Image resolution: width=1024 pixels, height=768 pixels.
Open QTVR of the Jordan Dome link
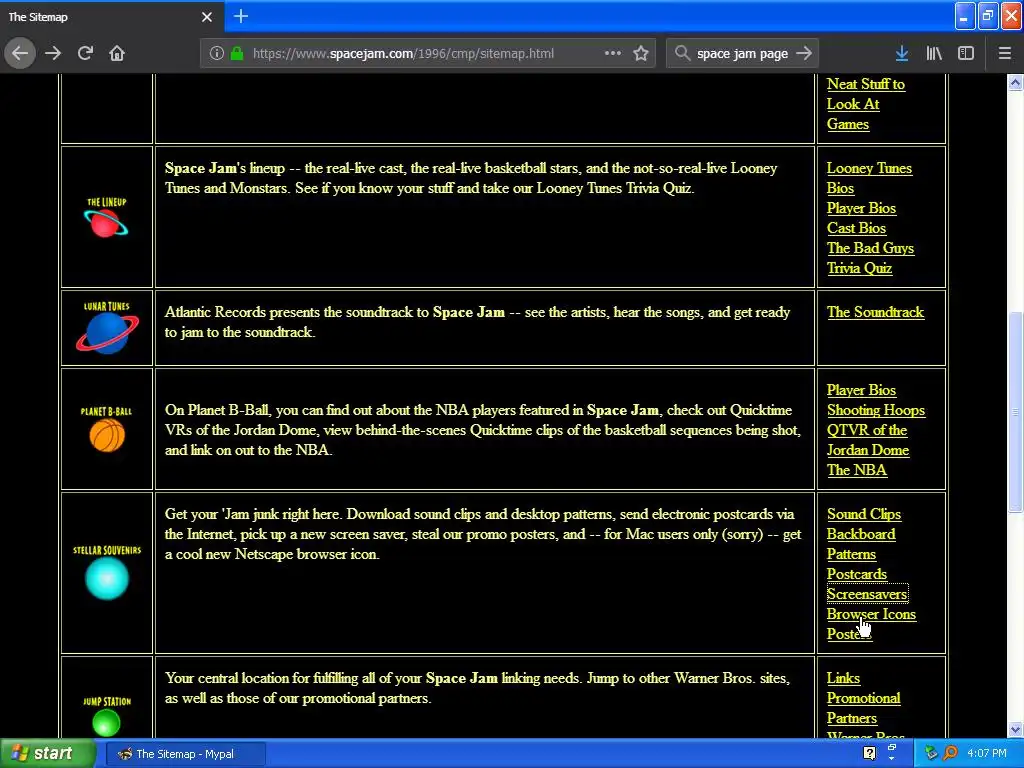click(x=867, y=440)
